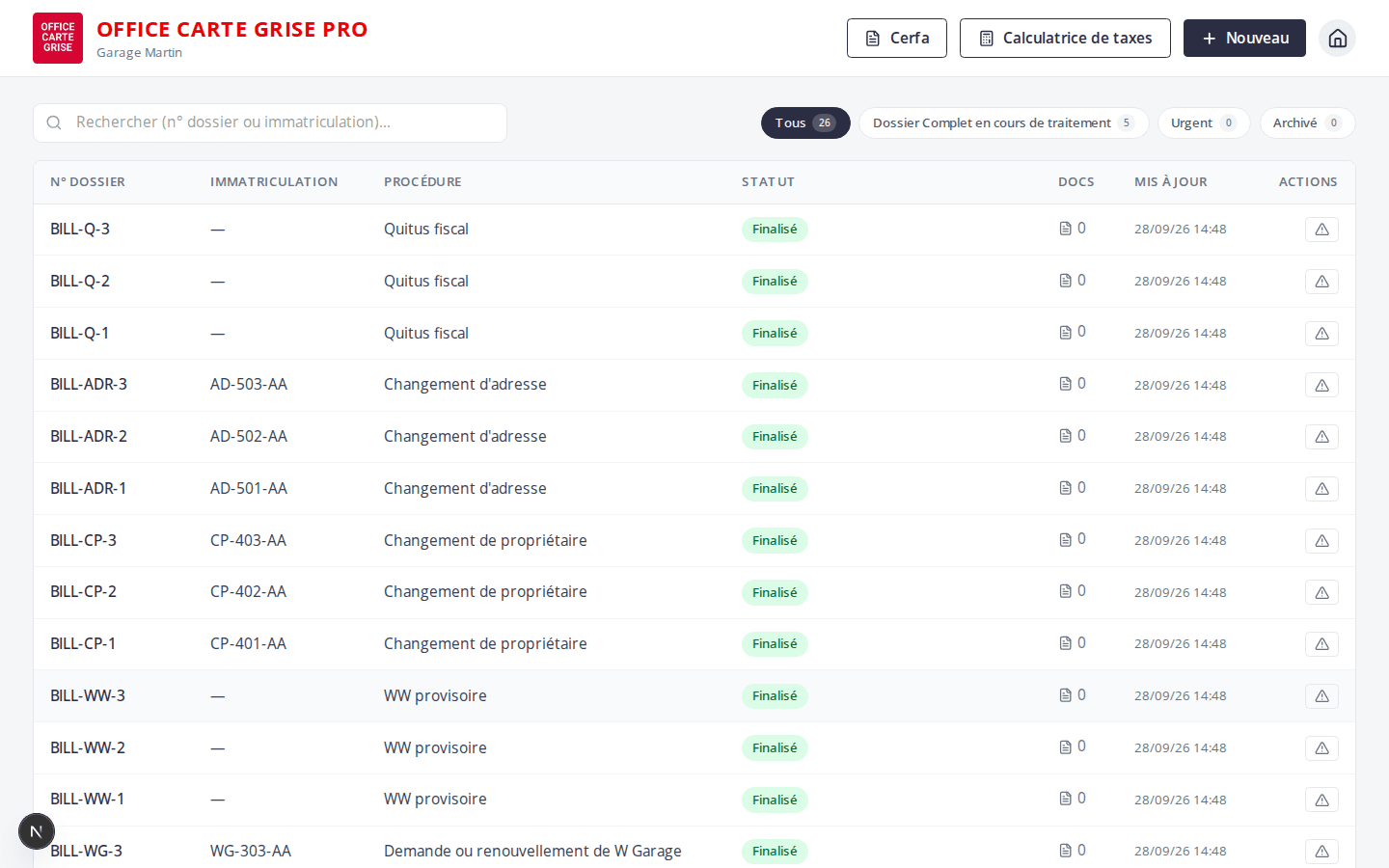Click the warning icon for BILL-Q-1
1389x868 pixels.
point(1321,334)
